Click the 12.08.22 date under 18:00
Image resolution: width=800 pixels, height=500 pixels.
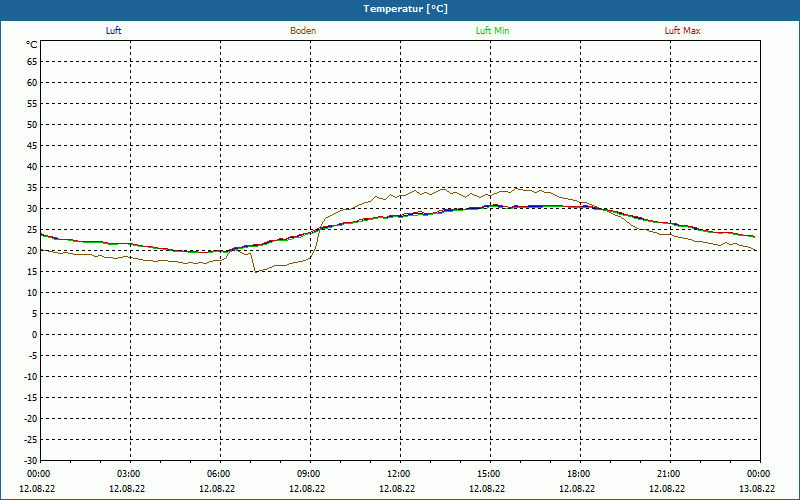tap(577, 488)
